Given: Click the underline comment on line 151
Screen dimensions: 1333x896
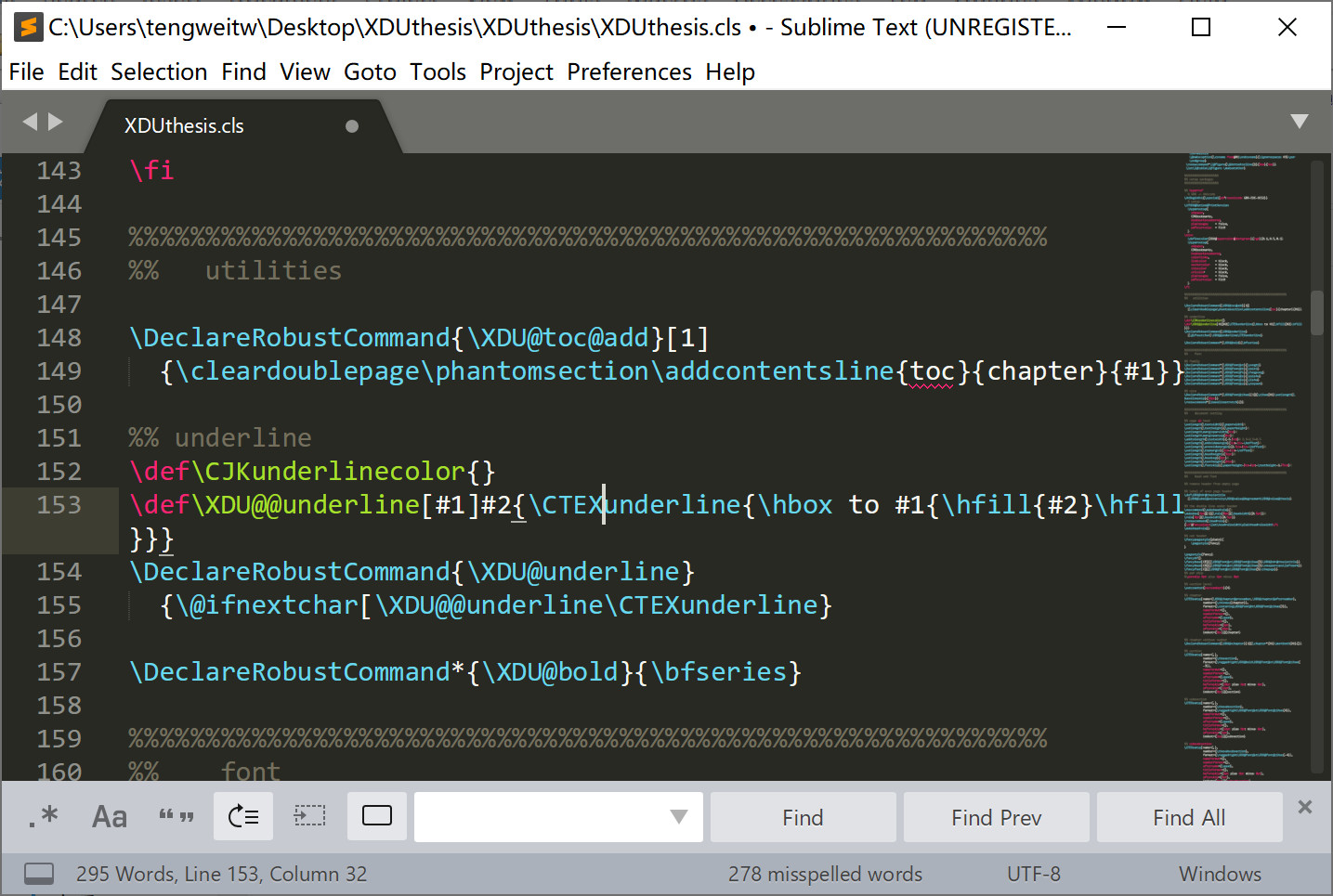Looking at the screenshot, I should tap(242, 438).
